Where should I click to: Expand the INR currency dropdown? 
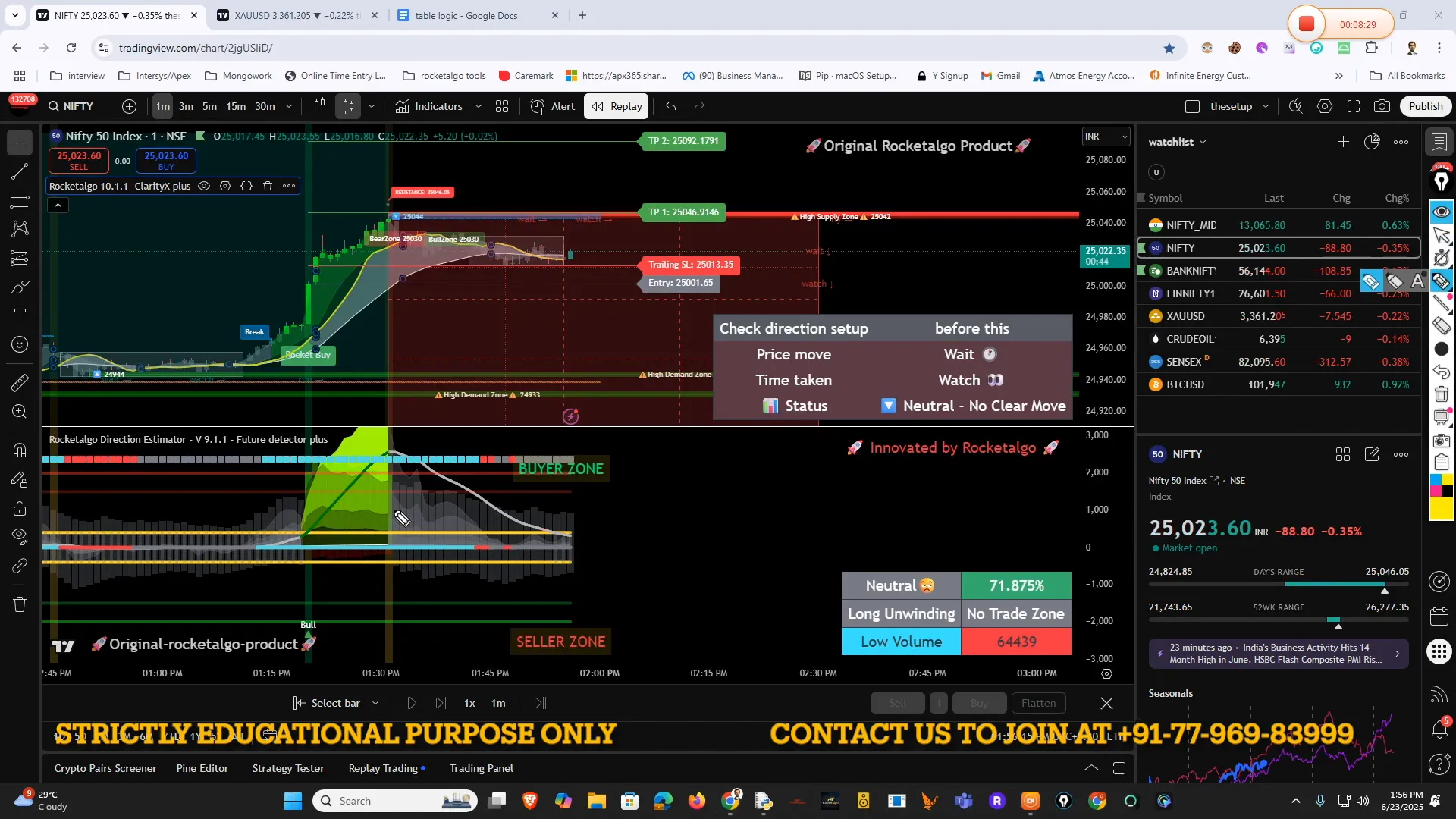[1106, 136]
